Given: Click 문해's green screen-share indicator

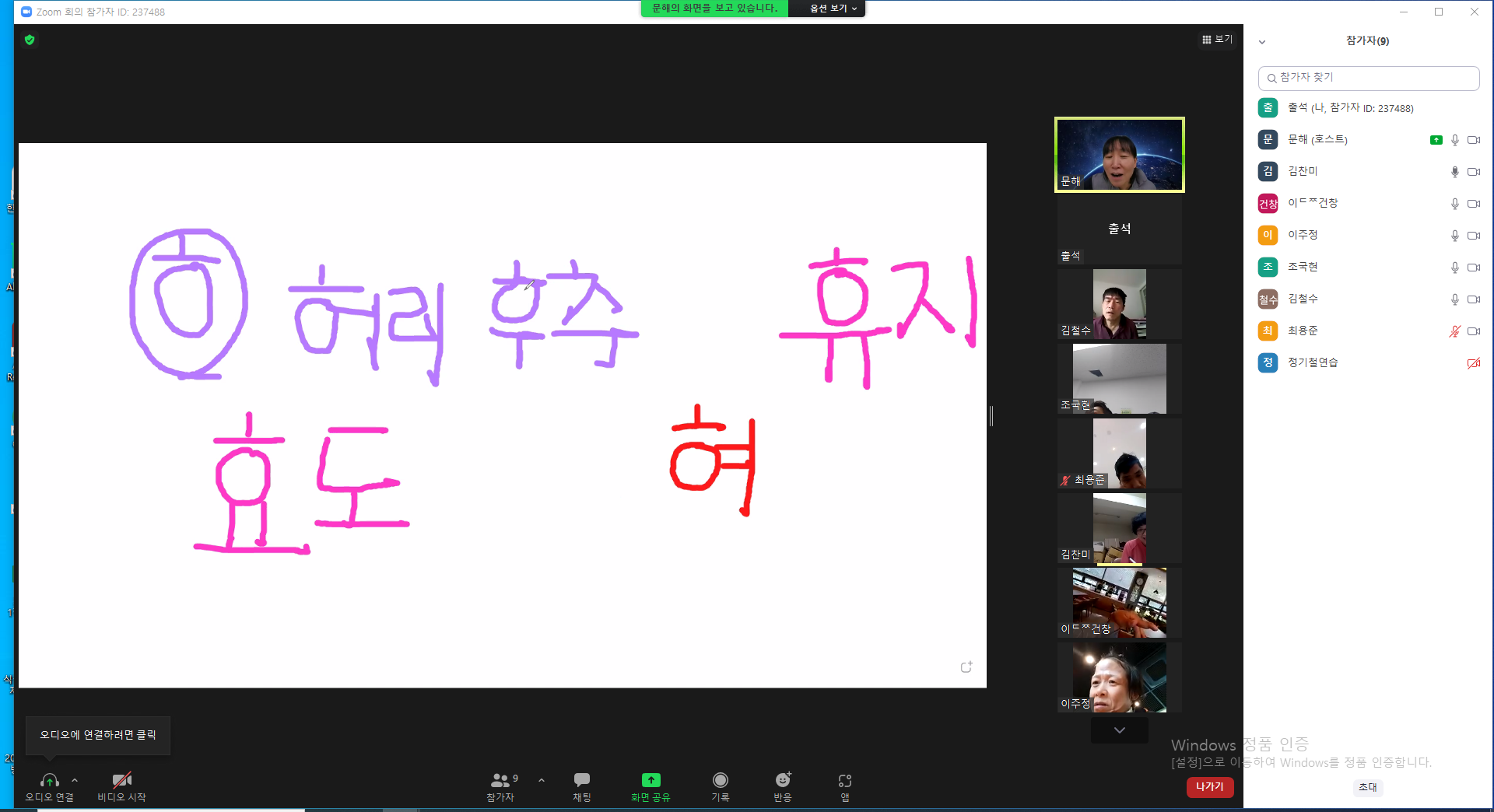Looking at the screenshot, I should 1436,140.
